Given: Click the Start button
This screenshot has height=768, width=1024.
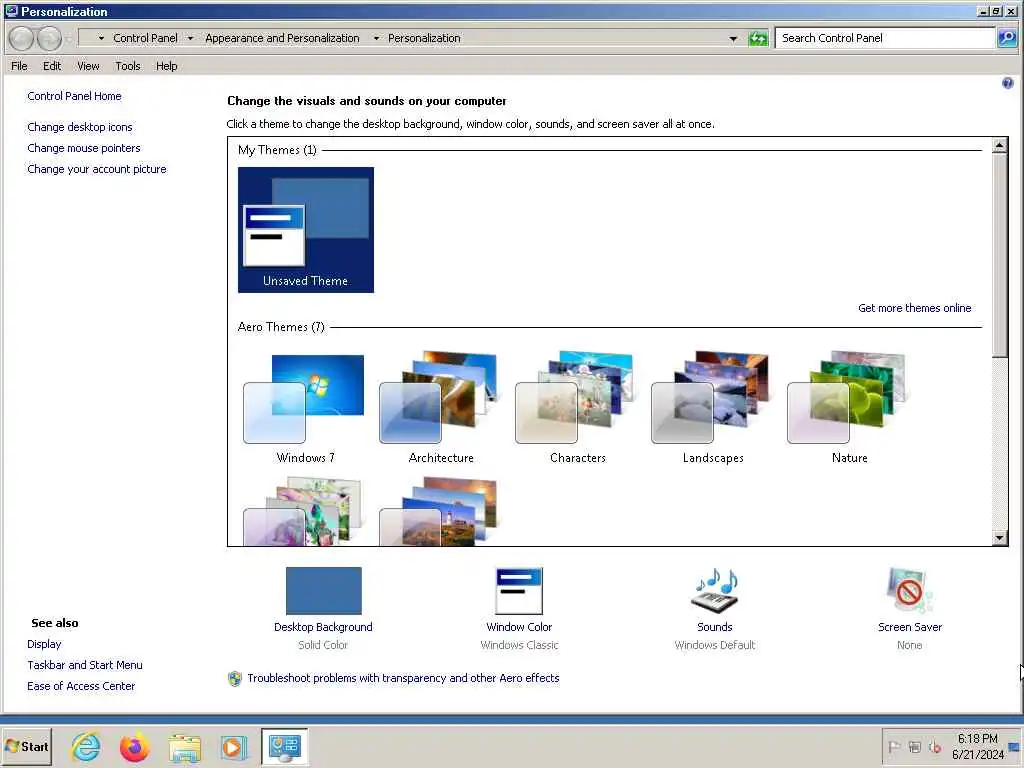Looking at the screenshot, I should coord(27,746).
